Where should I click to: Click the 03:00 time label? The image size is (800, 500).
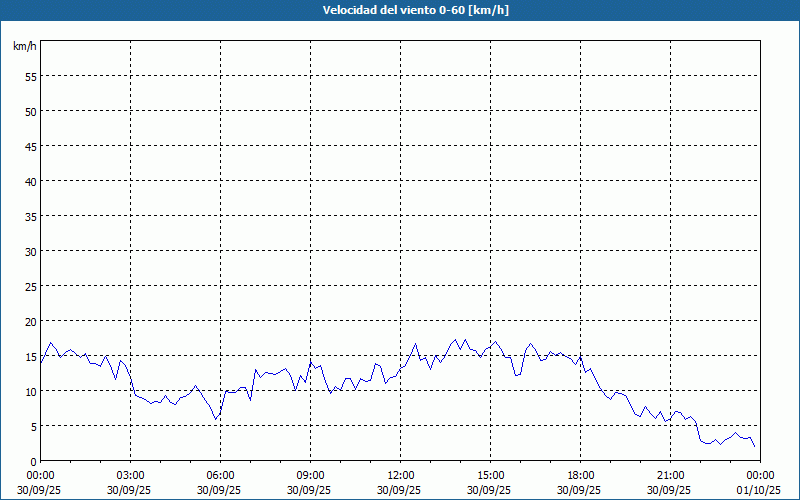pos(131,475)
